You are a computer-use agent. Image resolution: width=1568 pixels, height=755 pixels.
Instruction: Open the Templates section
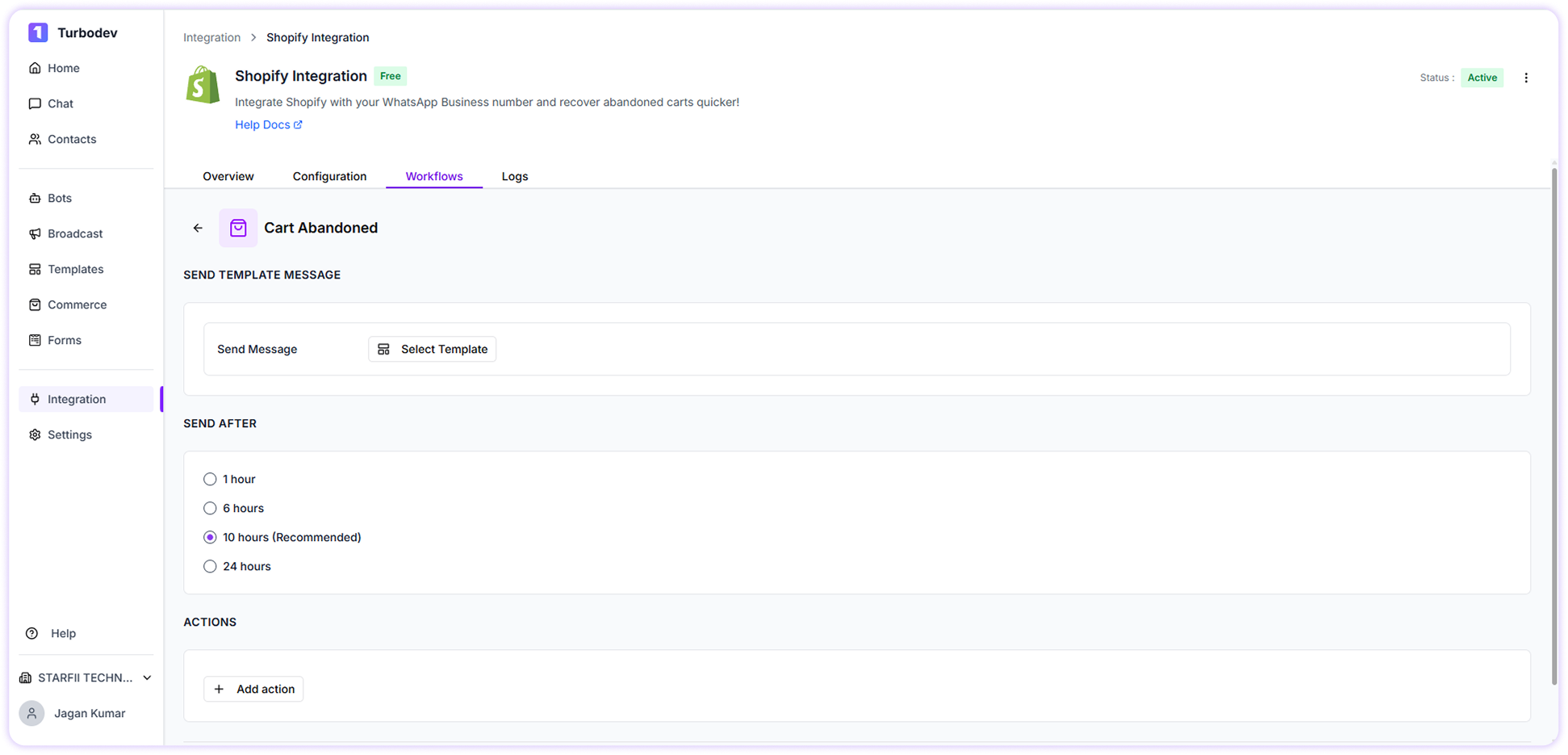point(35,269)
